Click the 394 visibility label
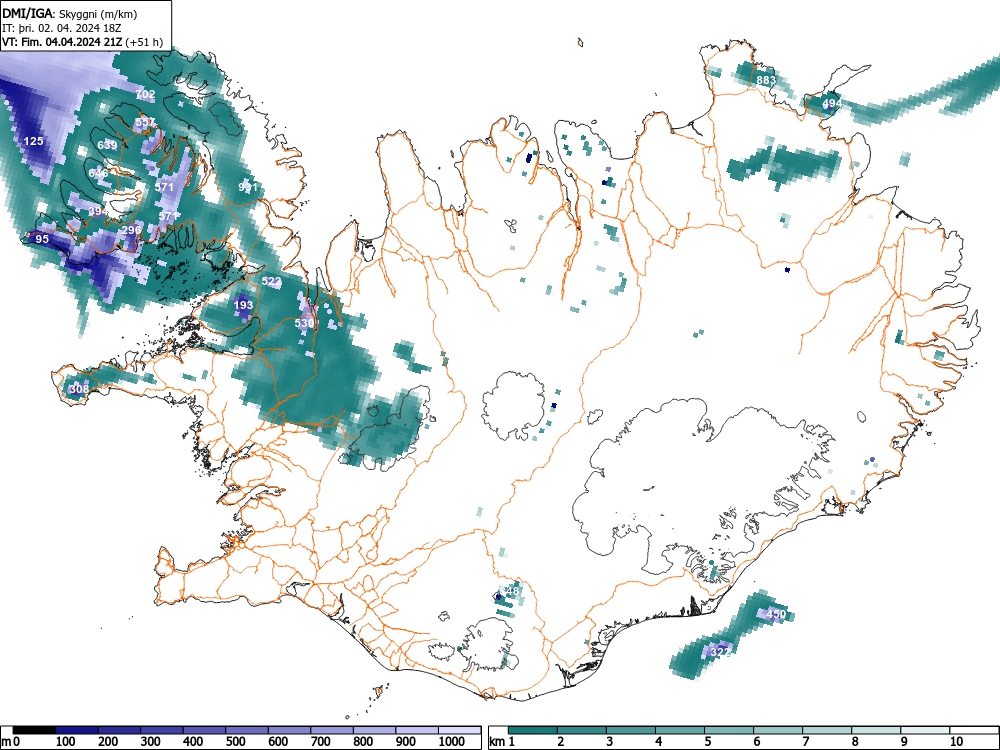 point(98,211)
